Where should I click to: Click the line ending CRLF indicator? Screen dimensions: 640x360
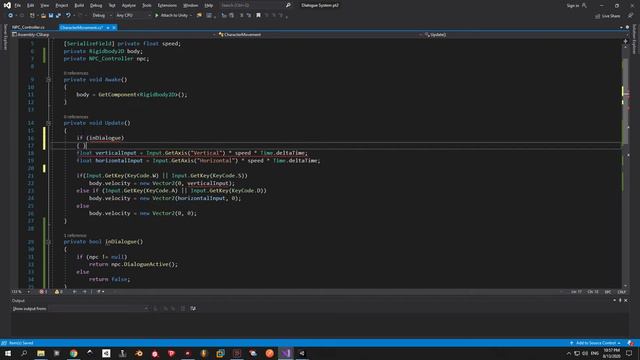point(622,292)
